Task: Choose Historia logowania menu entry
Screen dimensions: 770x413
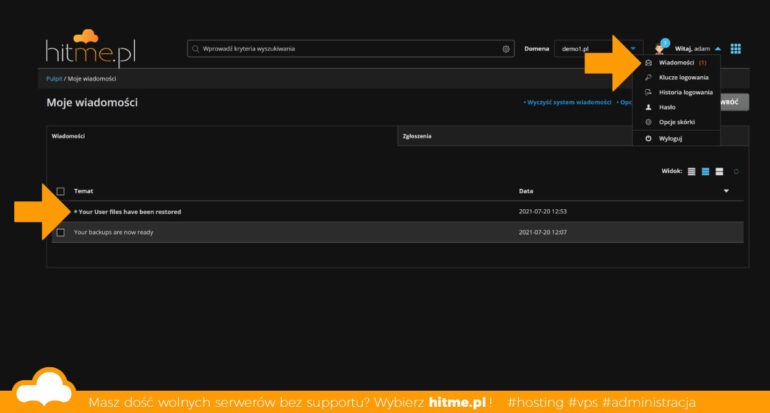Action: [677, 92]
